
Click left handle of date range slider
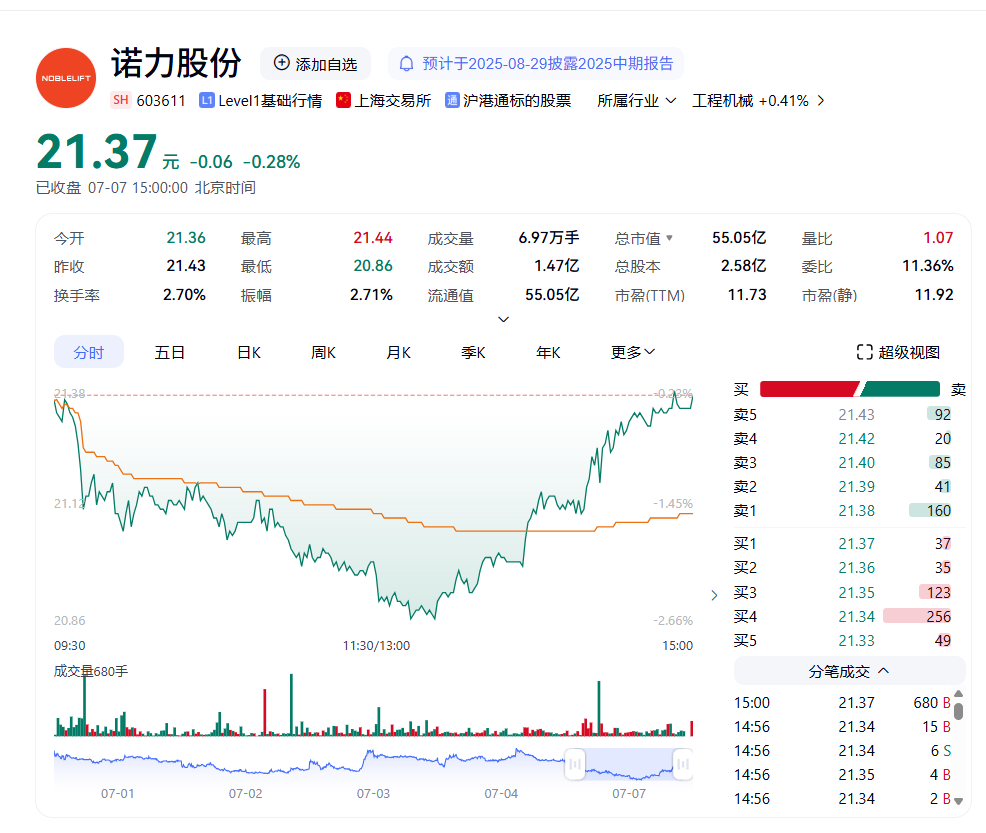(575, 764)
